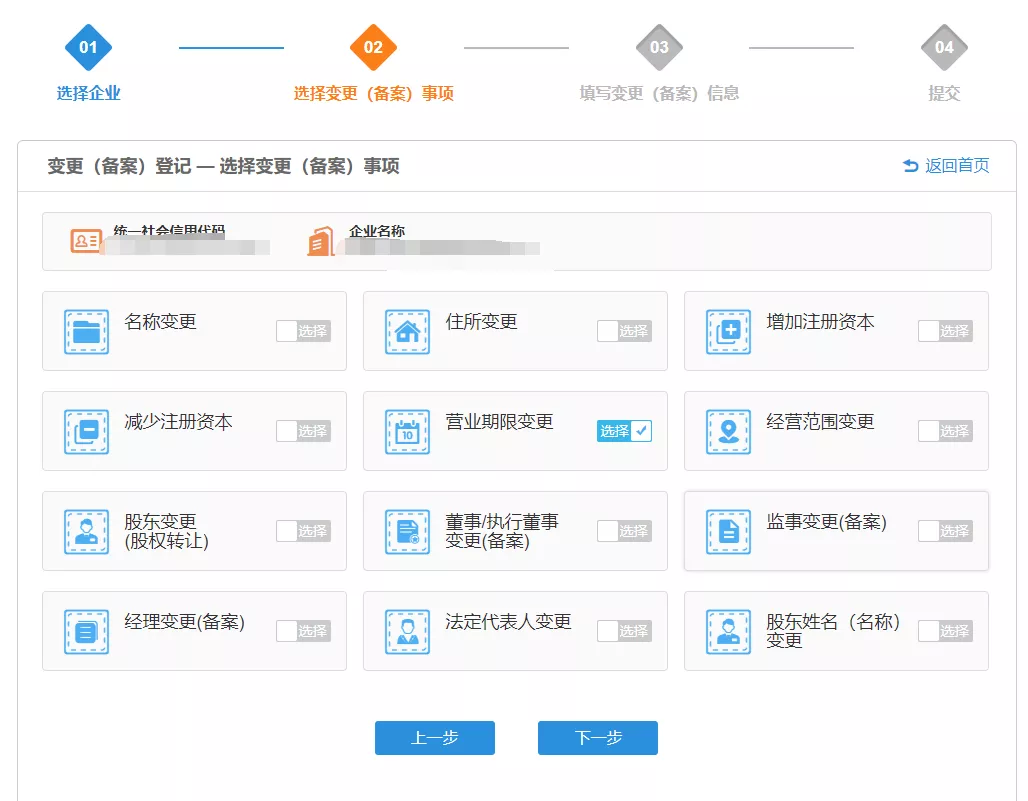Select the 营业期限变更 calendar icon

pos(409,431)
